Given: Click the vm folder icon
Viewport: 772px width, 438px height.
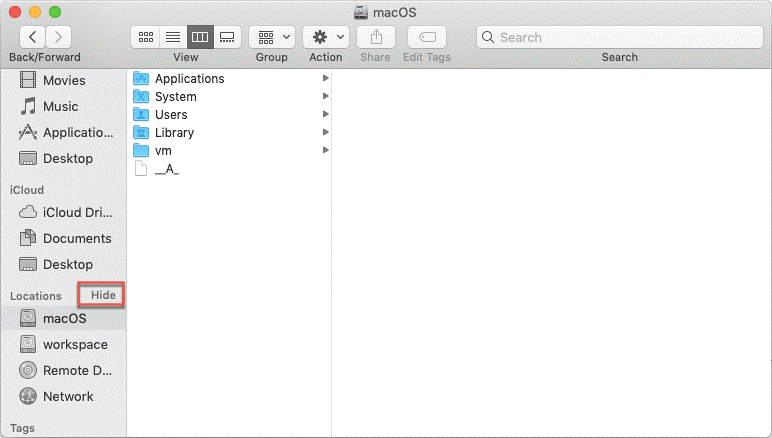Looking at the screenshot, I should (141, 151).
